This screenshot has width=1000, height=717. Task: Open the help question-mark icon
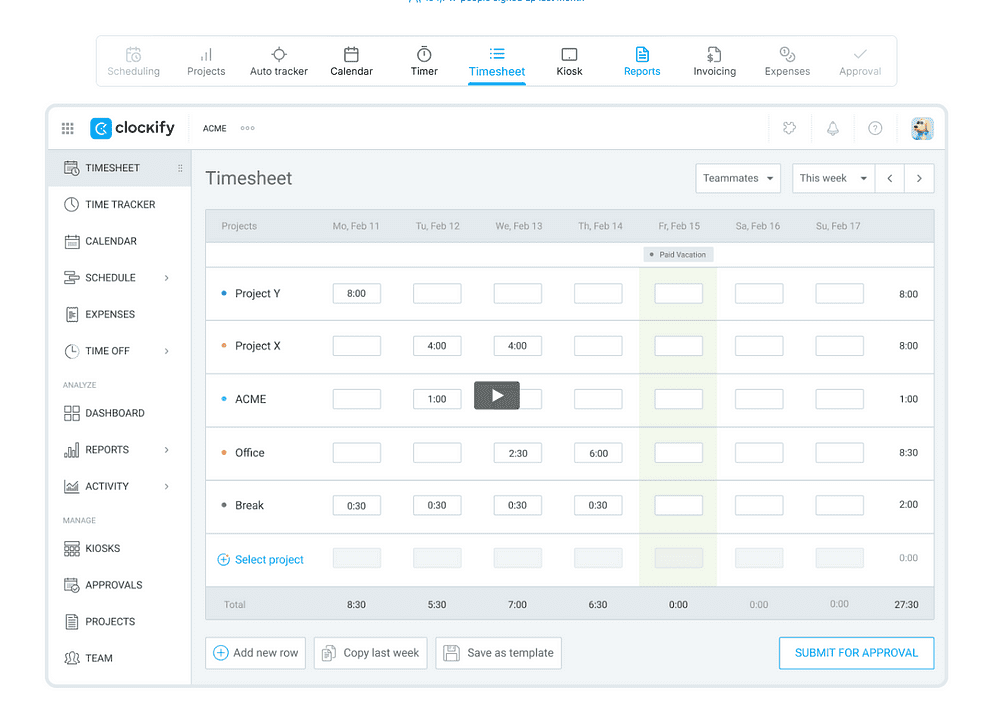(x=875, y=128)
